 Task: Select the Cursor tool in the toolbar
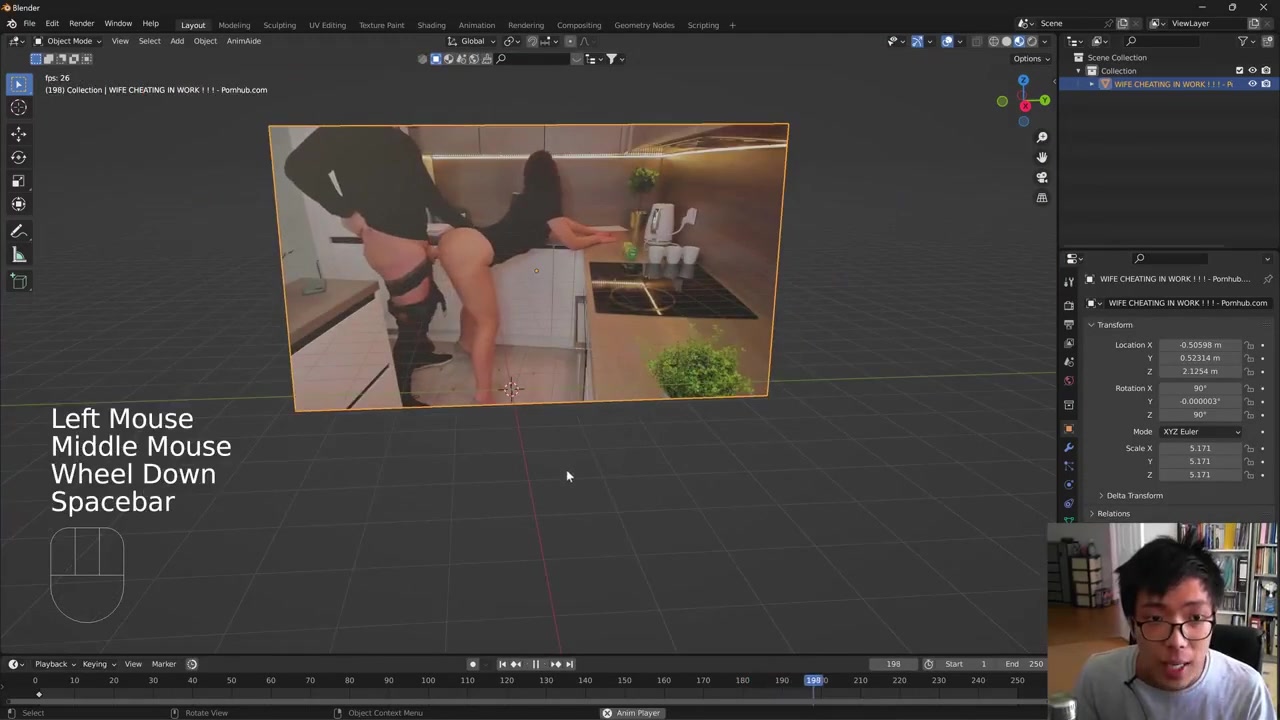pyautogui.click(x=18, y=108)
